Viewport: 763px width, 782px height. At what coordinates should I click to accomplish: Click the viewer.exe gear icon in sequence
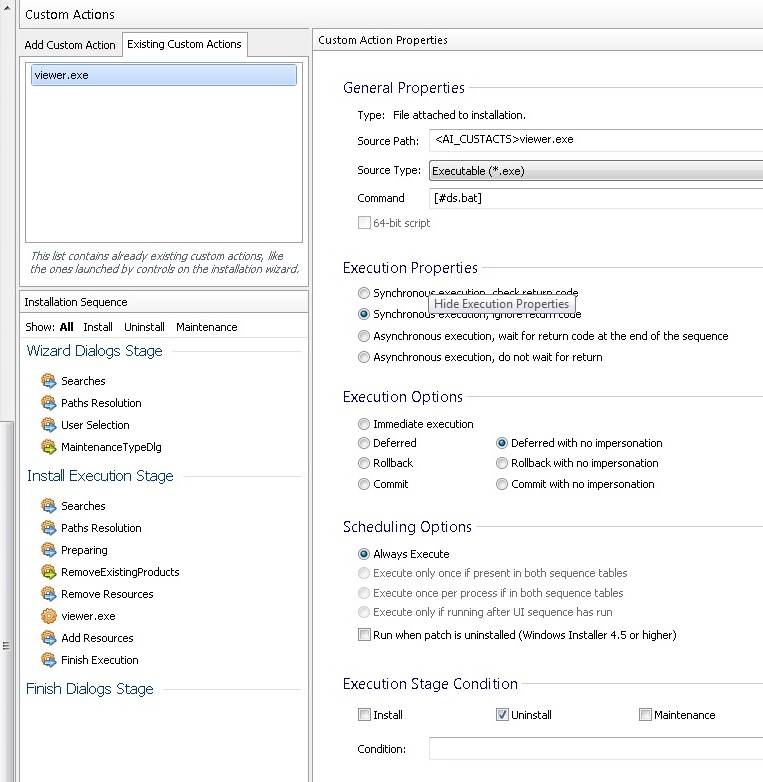[49, 616]
